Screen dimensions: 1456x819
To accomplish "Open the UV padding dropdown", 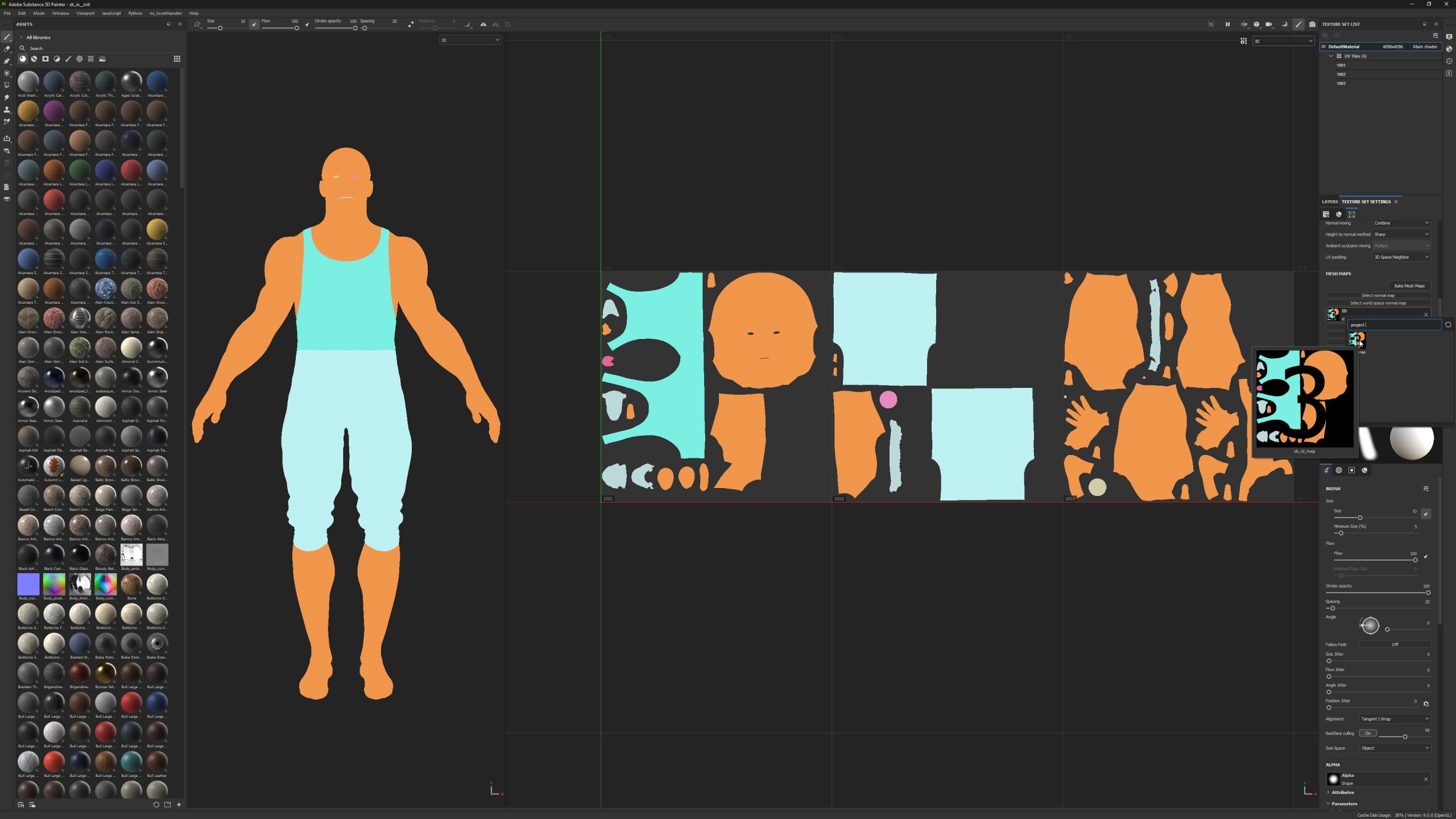I will (x=1401, y=257).
